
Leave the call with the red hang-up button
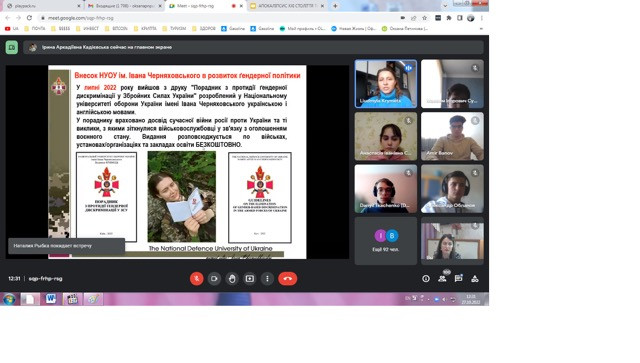tap(287, 278)
